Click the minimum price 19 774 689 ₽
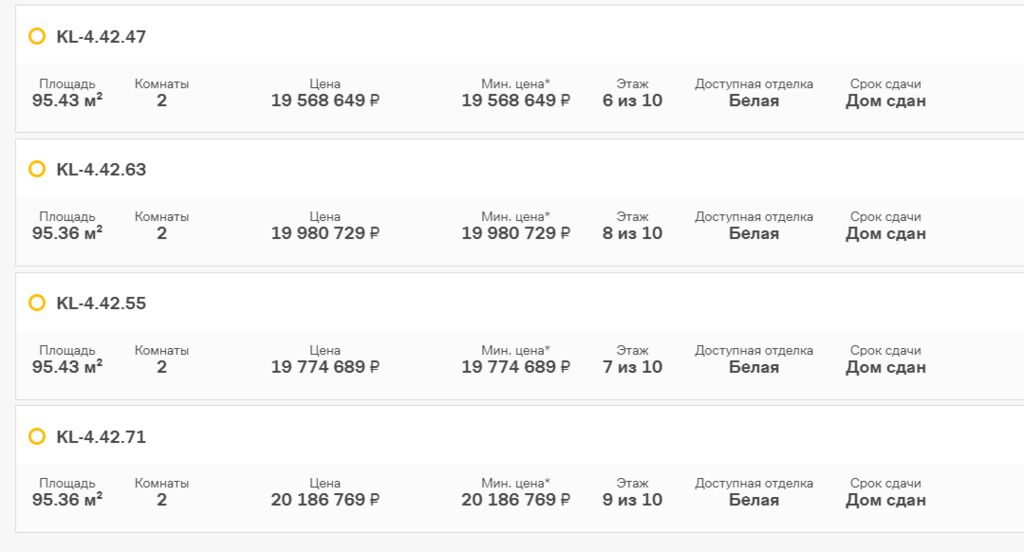Screen dimensions: 1024x552 516,367
